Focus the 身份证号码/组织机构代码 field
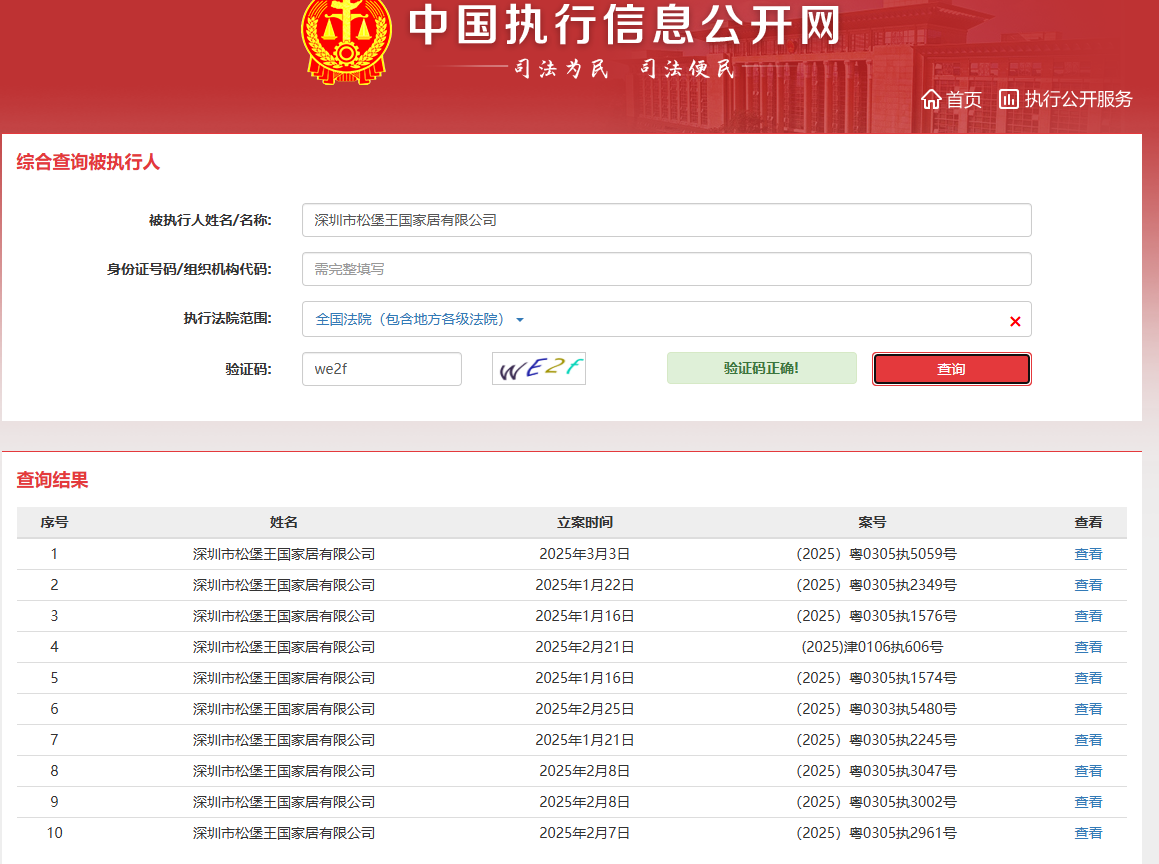The width and height of the screenshot is (1159, 864). (x=667, y=269)
